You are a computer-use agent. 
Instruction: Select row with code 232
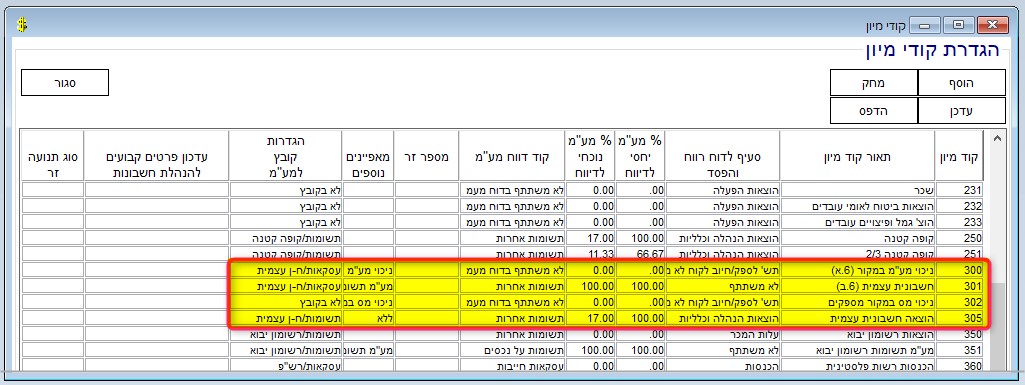pos(503,206)
